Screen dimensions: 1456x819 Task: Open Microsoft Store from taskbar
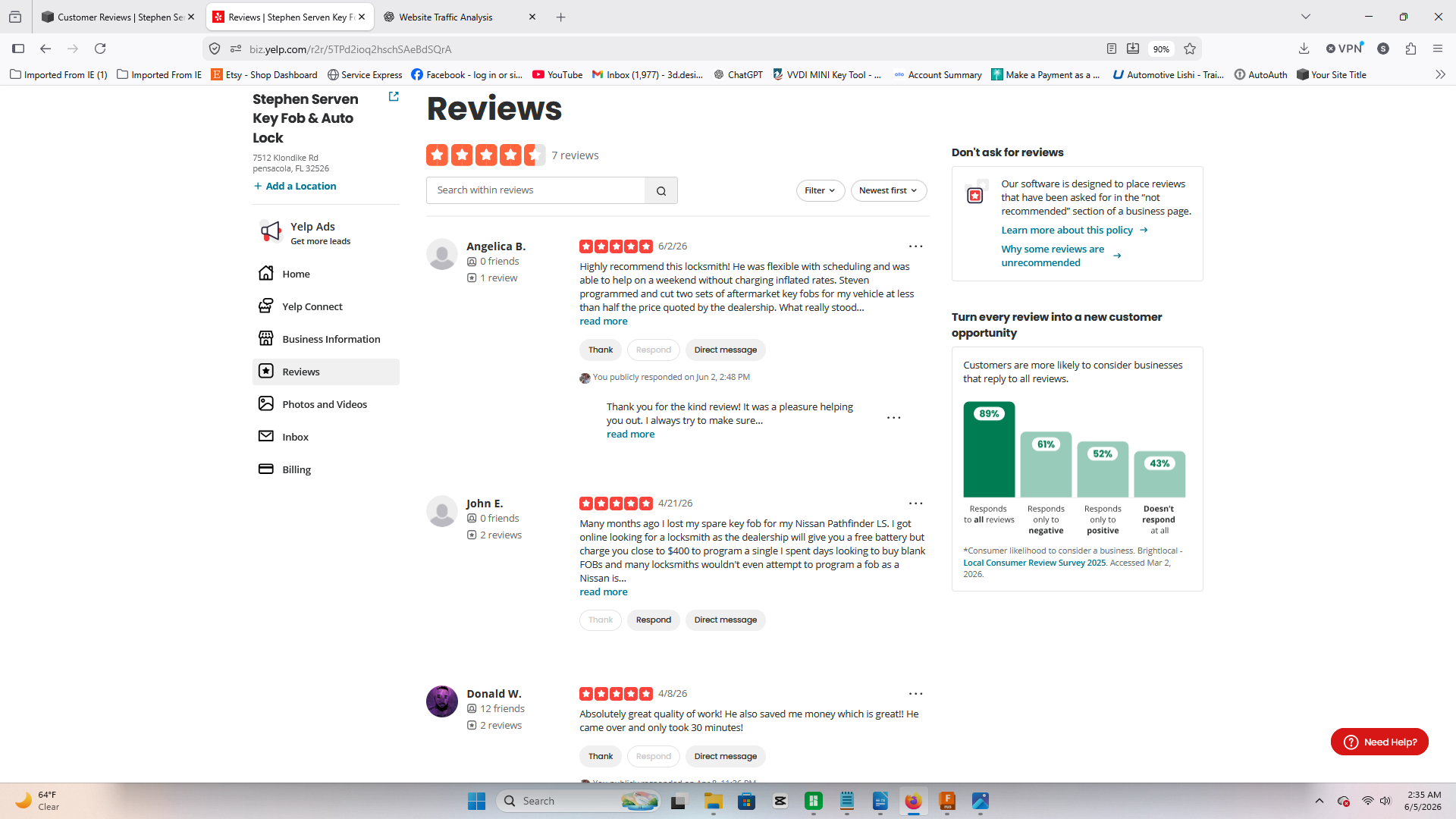746,801
